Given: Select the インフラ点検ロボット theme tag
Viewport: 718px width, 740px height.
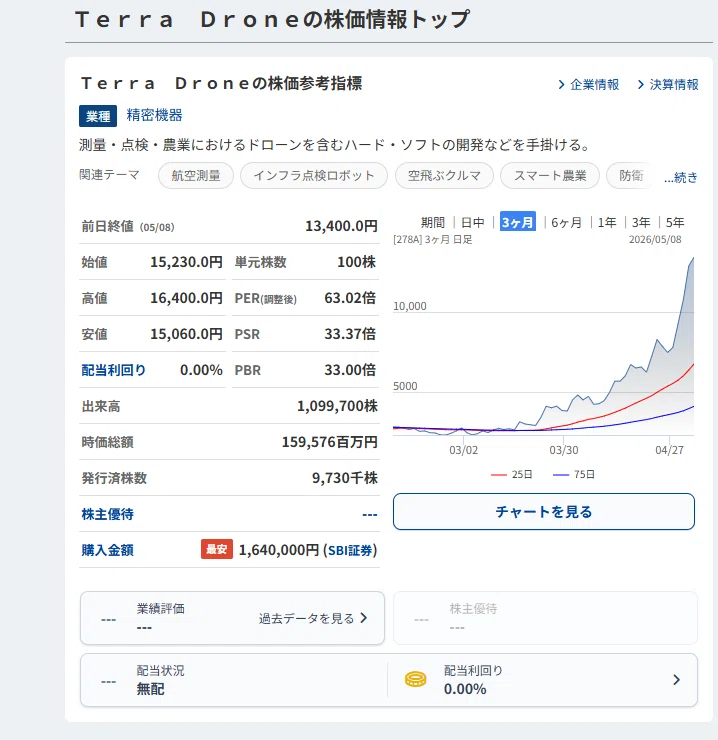Looking at the screenshot, I should pos(314,176).
